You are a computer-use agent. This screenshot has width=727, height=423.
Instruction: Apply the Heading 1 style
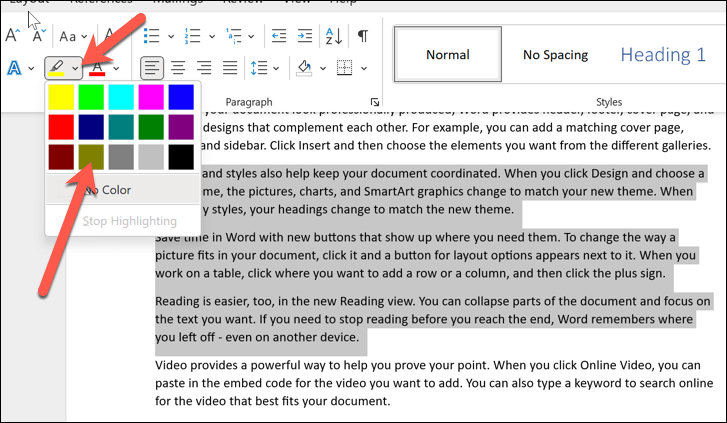(x=663, y=54)
